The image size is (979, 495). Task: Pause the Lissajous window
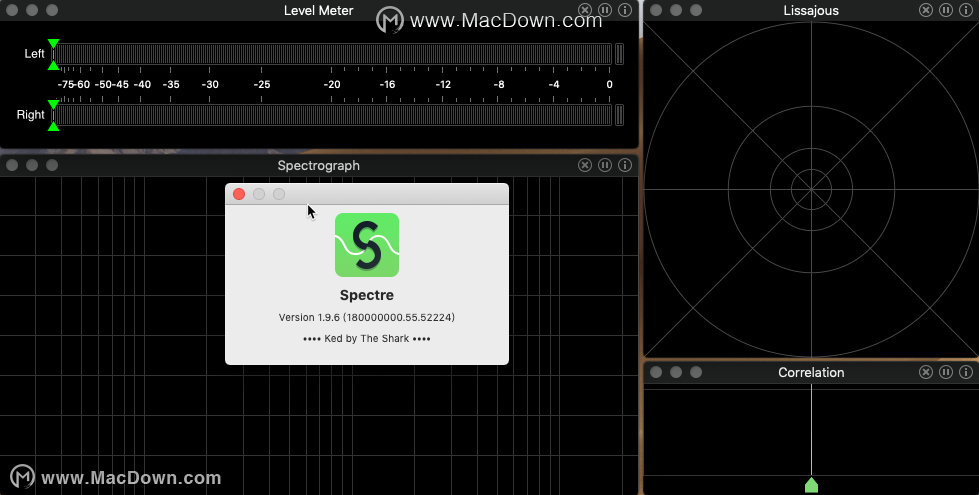click(946, 10)
